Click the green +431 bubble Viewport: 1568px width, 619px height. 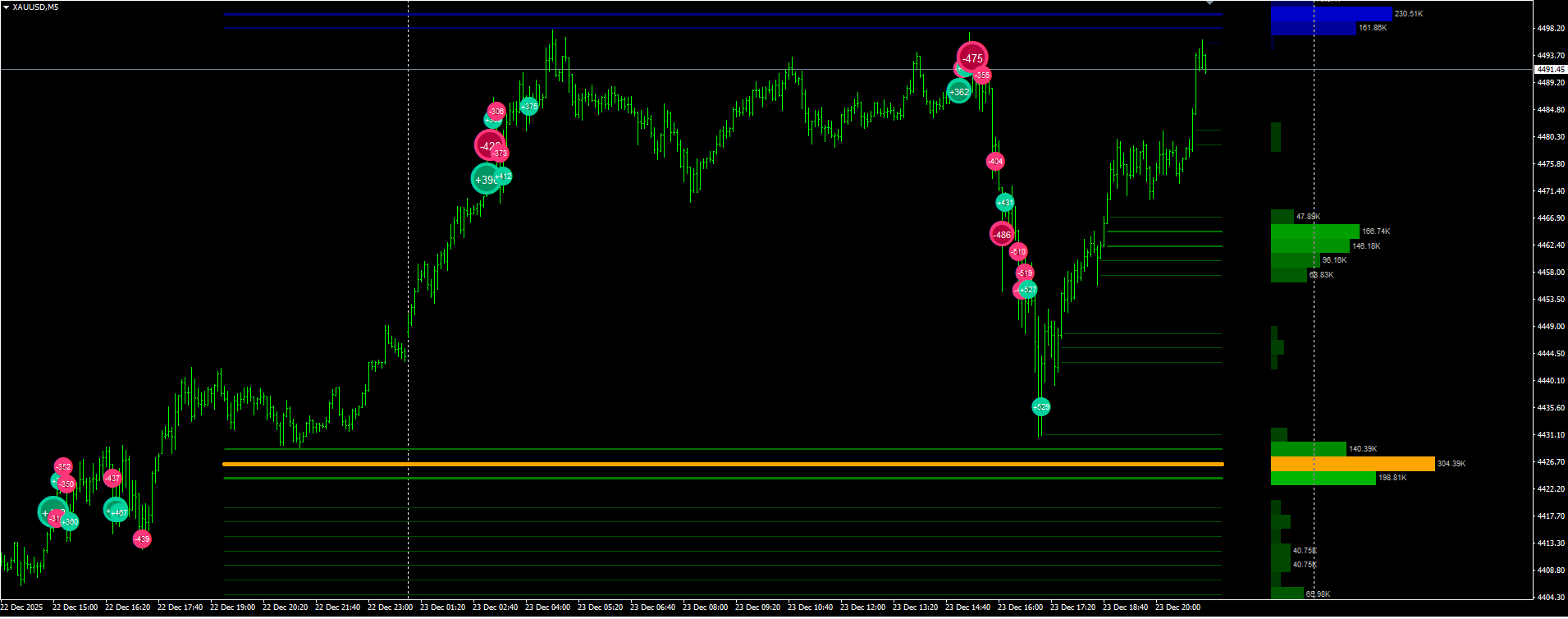(x=1005, y=202)
